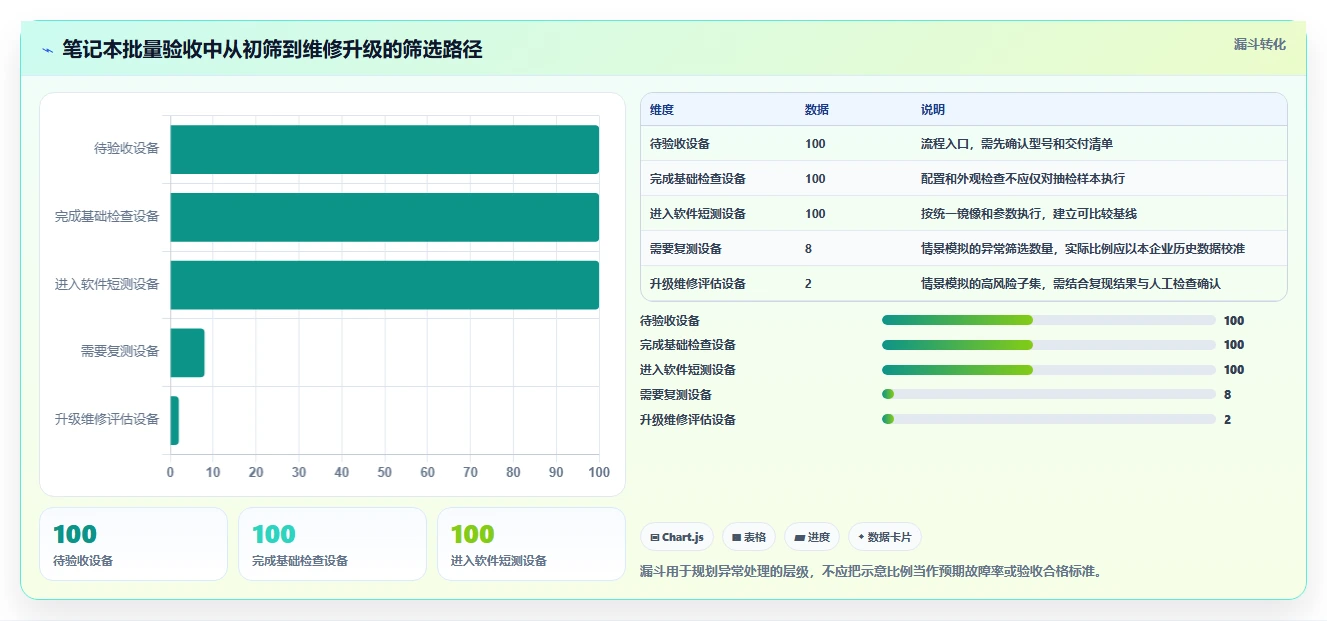Click the table cell 升级维修评估设备 in the 维度 column

pyautogui.click(x=698, y=284)
